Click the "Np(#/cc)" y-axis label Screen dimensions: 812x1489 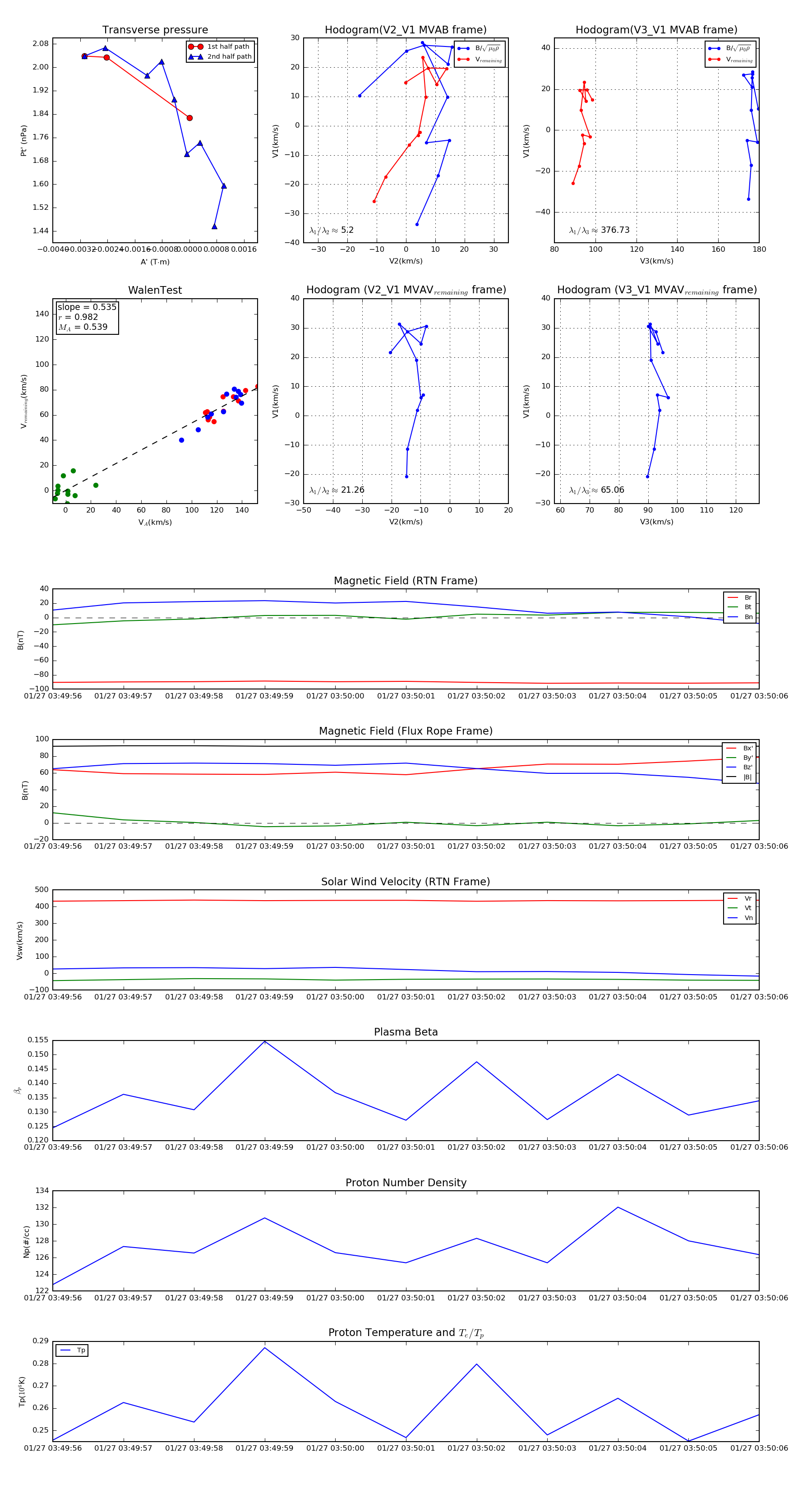pos(26,1242)
